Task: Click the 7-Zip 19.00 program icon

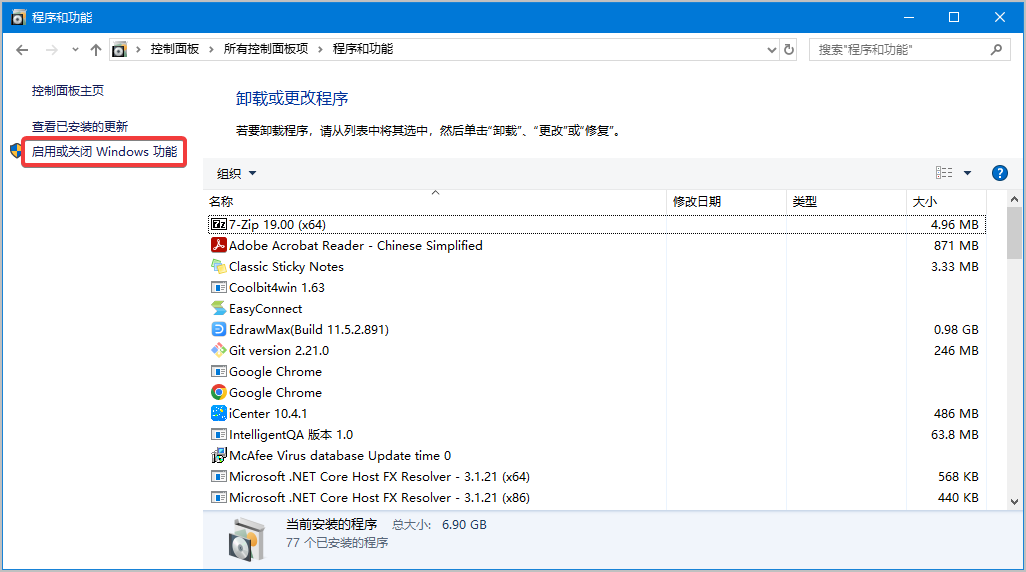Action: pos(219,225)
